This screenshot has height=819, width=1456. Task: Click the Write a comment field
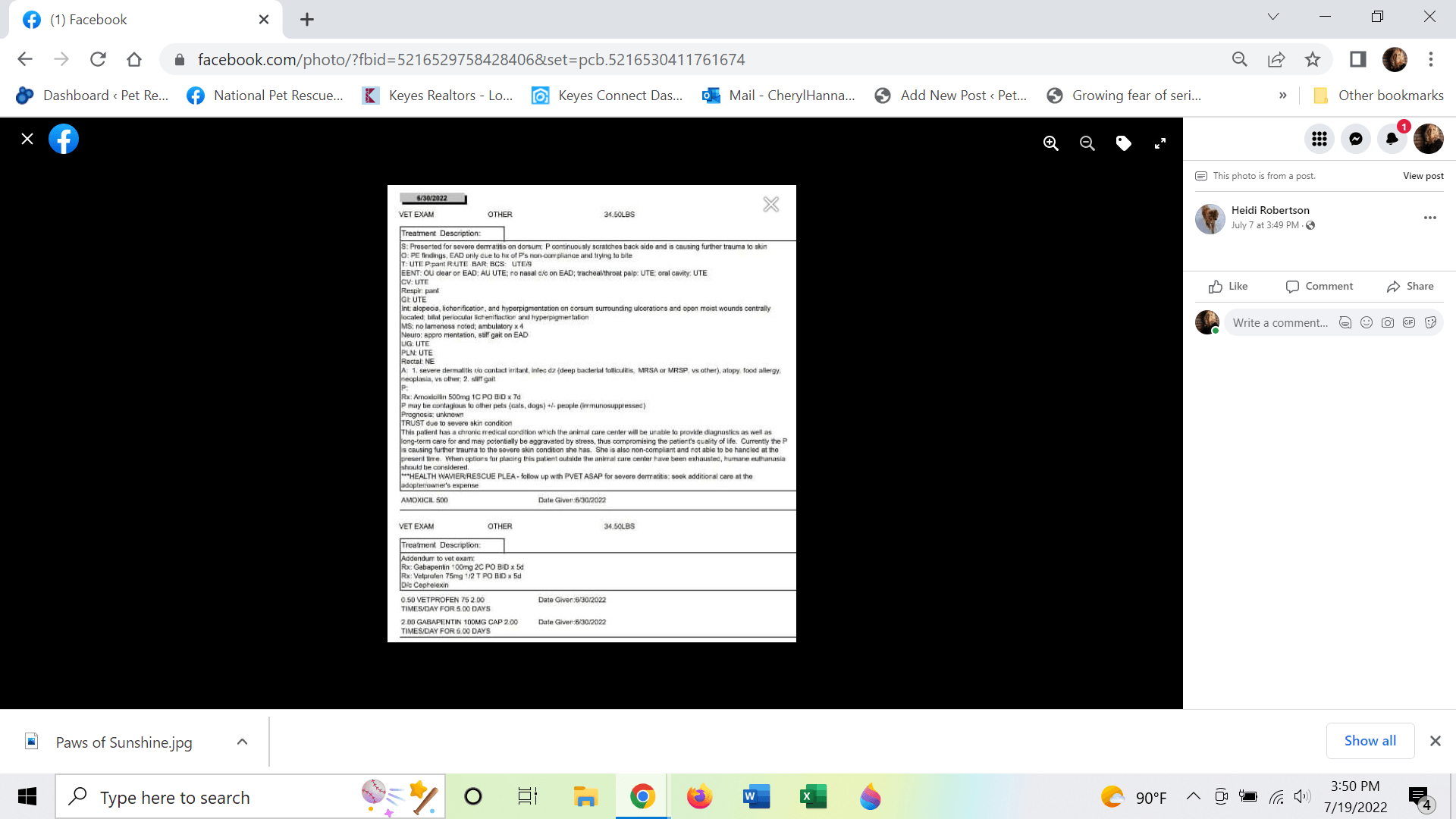[x=1280, y=322]
